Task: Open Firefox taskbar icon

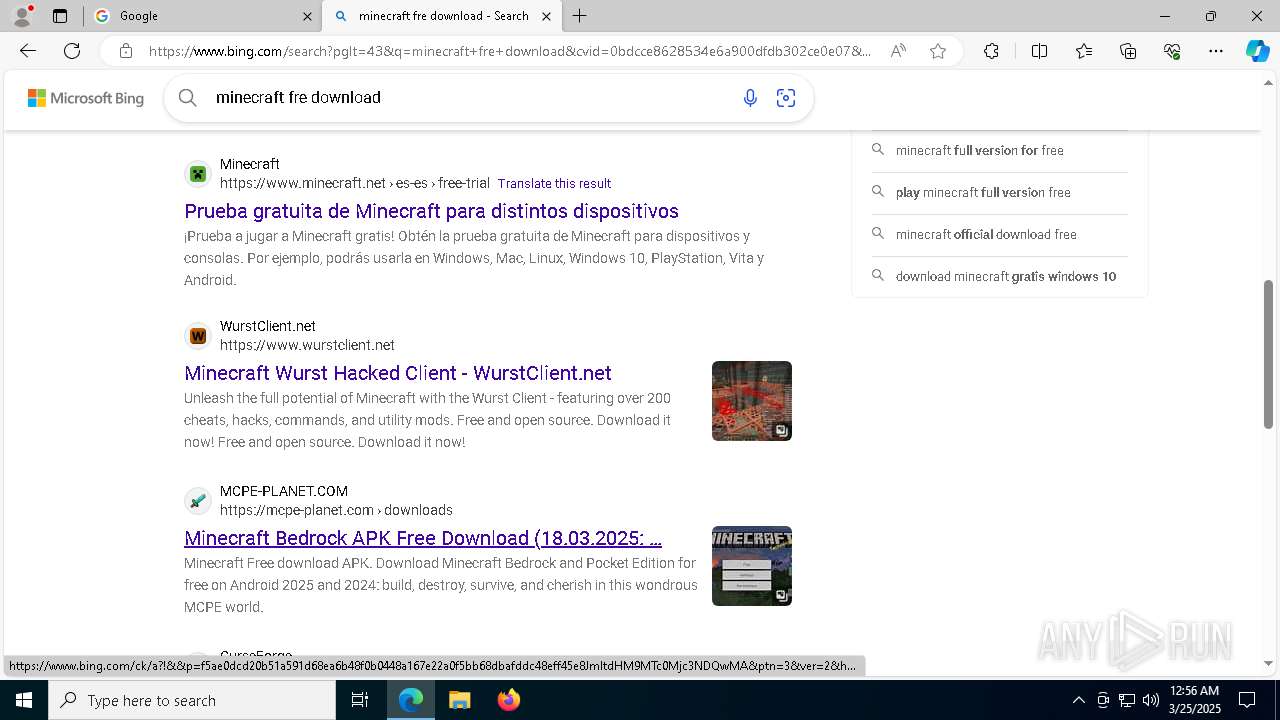Action: click(508, 700)
